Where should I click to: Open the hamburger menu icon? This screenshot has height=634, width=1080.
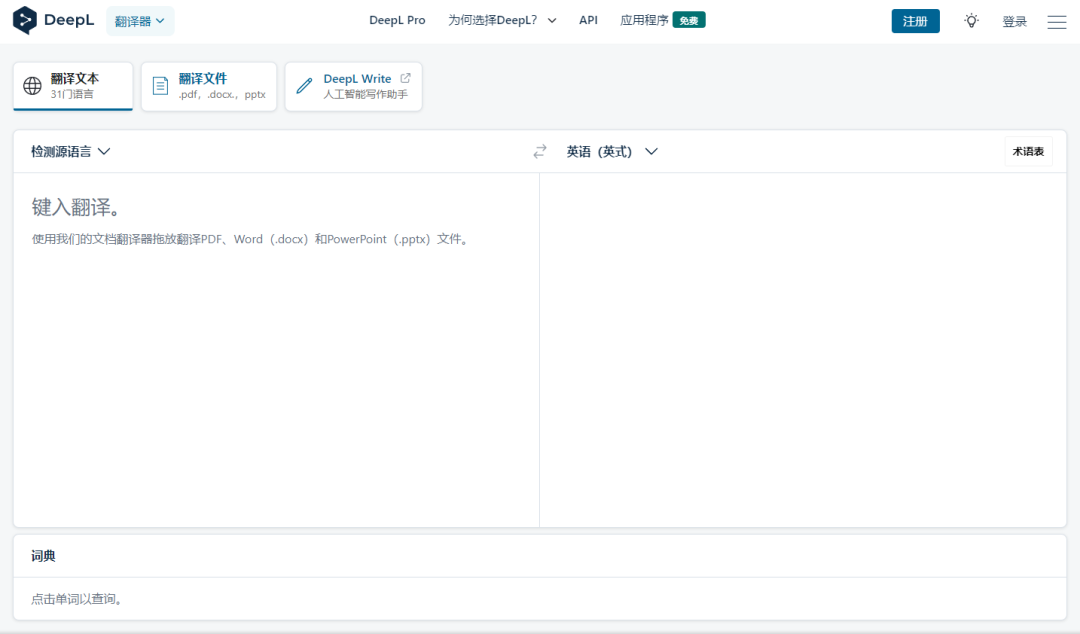pyautogui.click(x=1057, y=22)
